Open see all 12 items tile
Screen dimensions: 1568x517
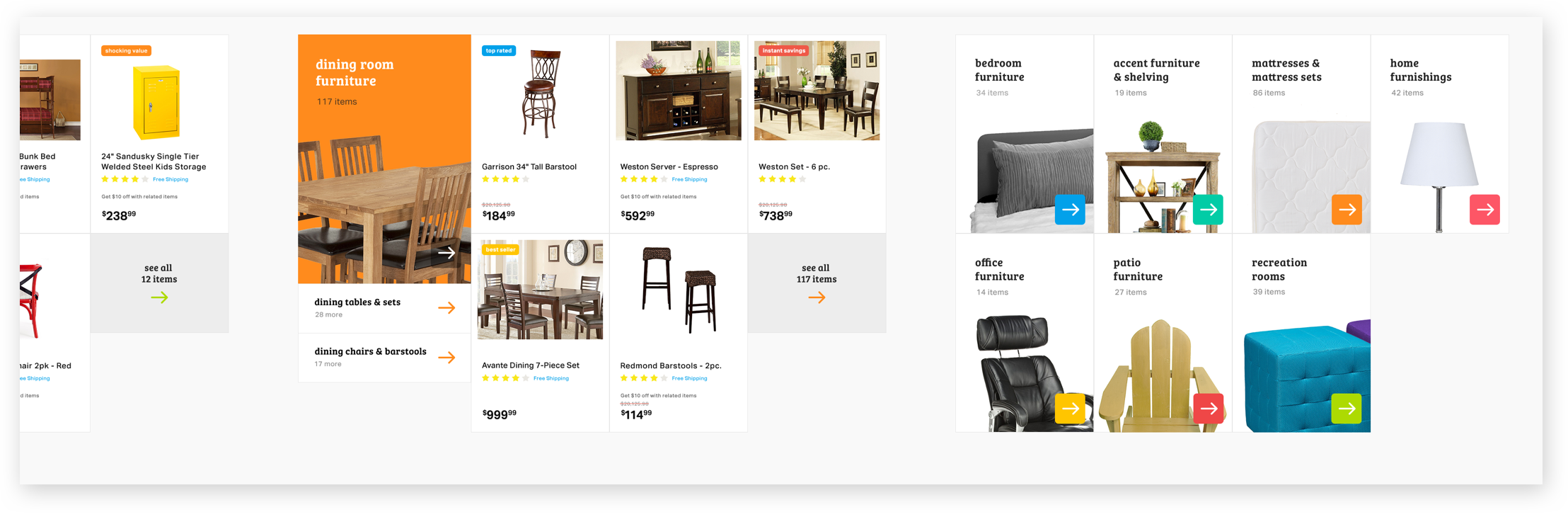[x=159, y=283]
